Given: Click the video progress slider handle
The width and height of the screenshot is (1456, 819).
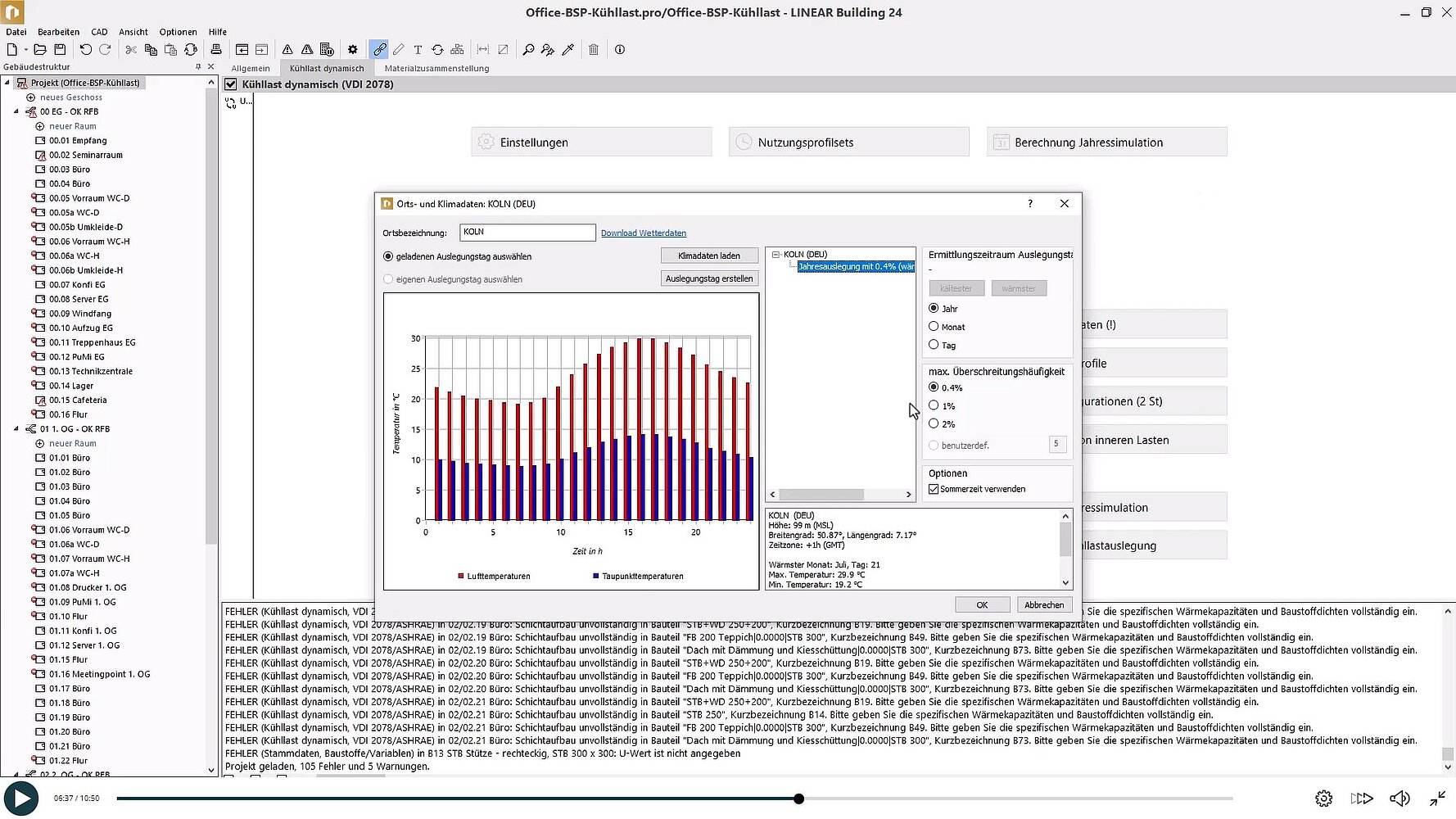Looking at the screenshot, I should click(798, 799).
